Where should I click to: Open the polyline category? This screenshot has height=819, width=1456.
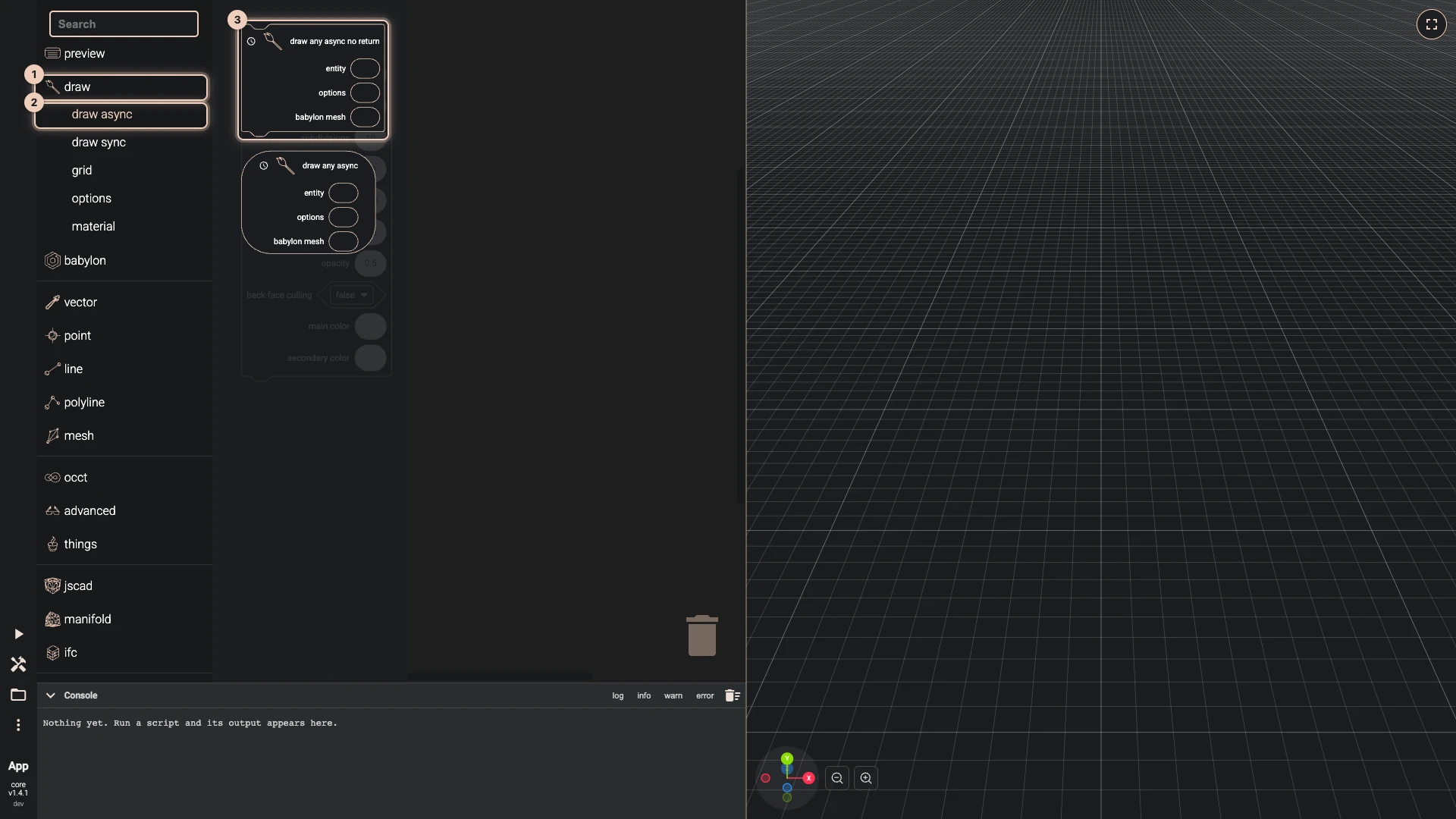coord(124,403)
